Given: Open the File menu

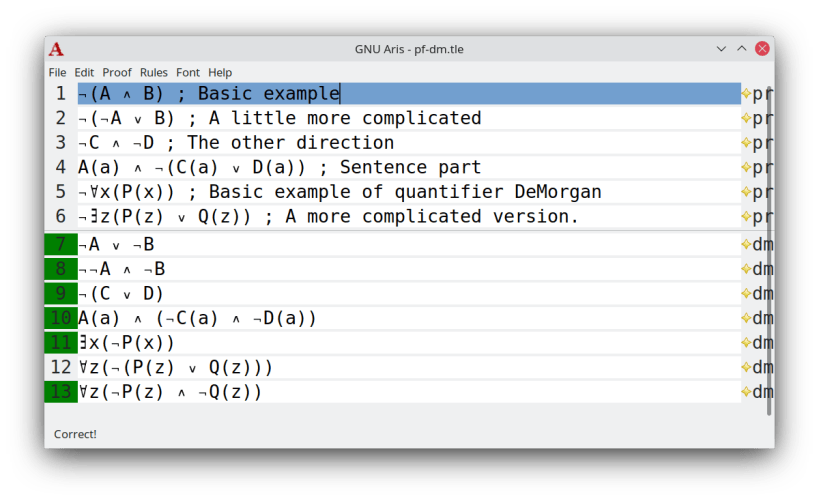Looking at the screenshot, I should [57, 73].
